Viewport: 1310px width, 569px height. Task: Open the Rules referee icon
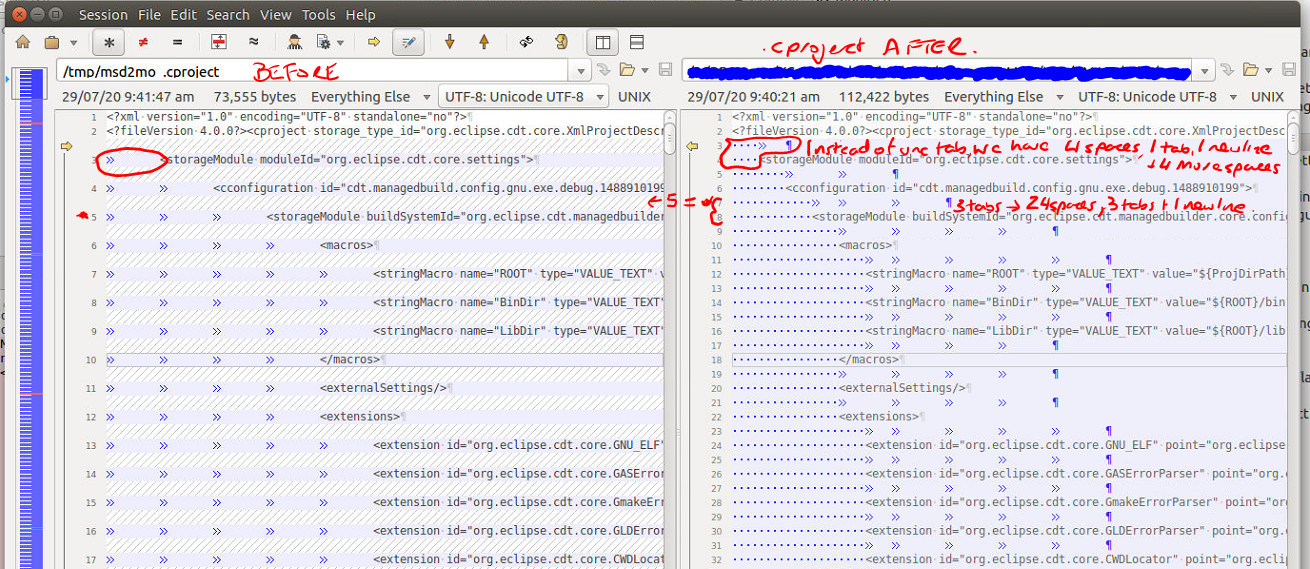click(x=295, y=42)
